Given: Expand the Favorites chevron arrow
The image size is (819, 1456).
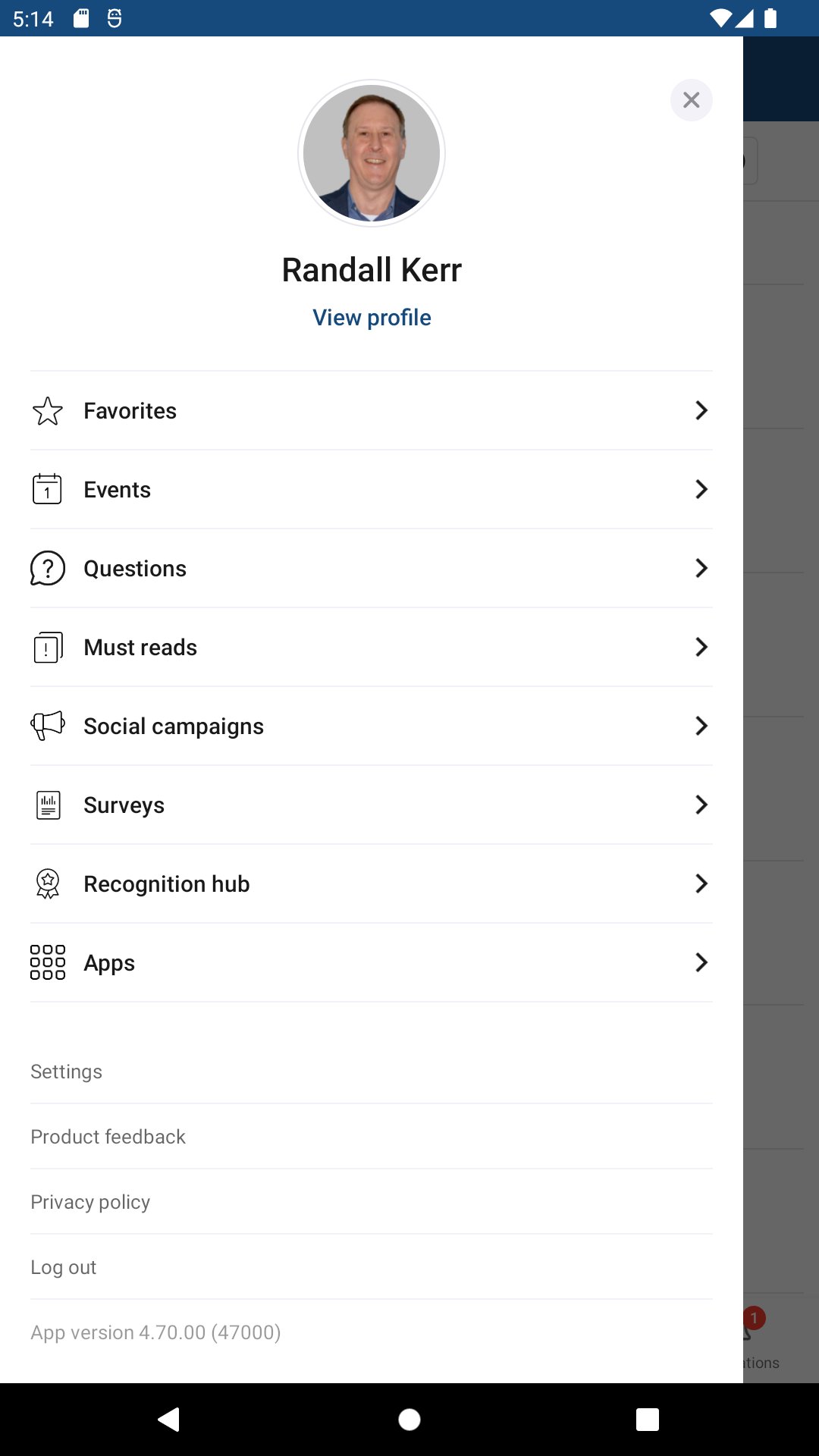Looking at the screenshot, I should pyautogui.click(x=701, y=410).
